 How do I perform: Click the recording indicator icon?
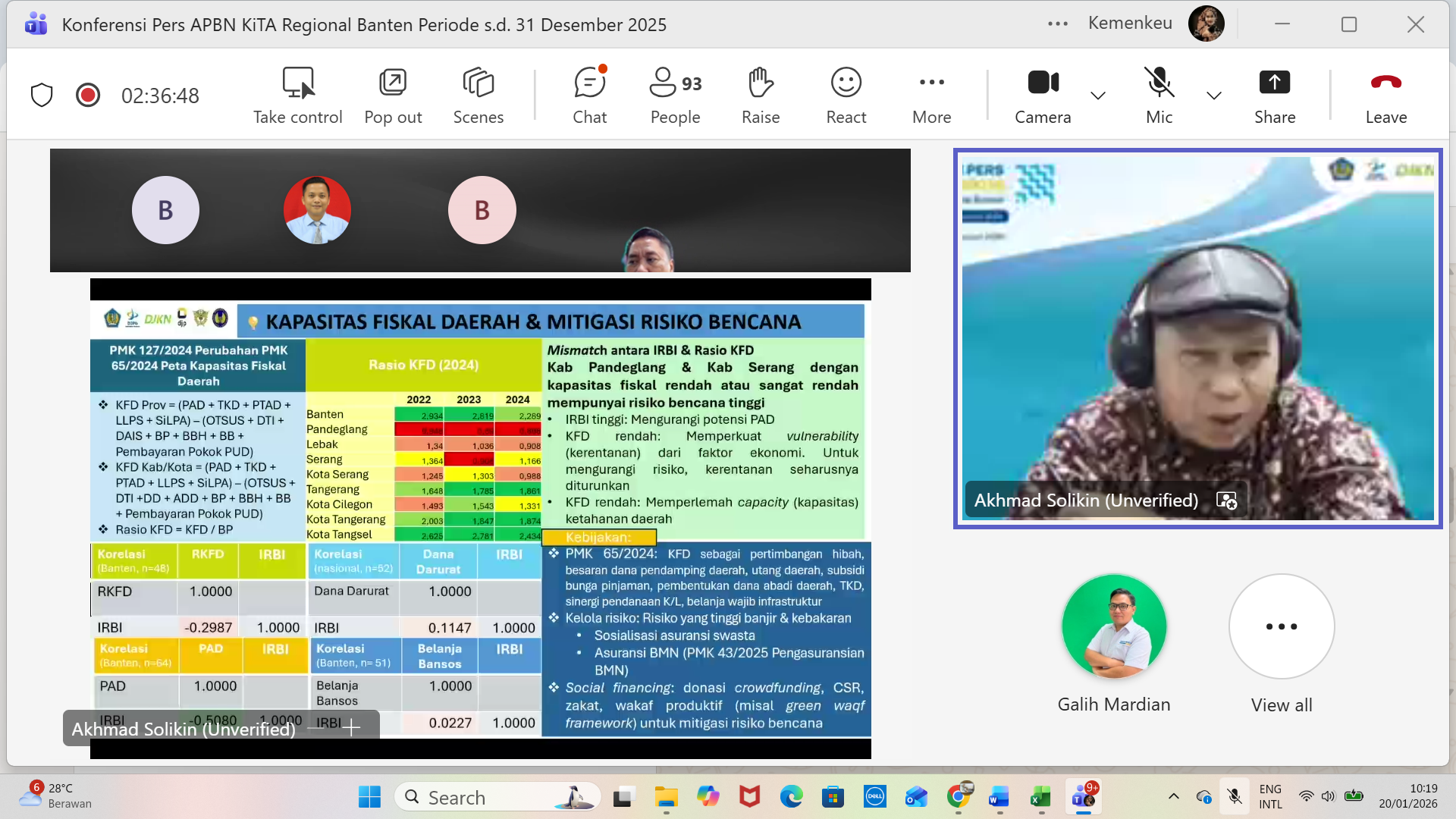[x=88, y=96]
